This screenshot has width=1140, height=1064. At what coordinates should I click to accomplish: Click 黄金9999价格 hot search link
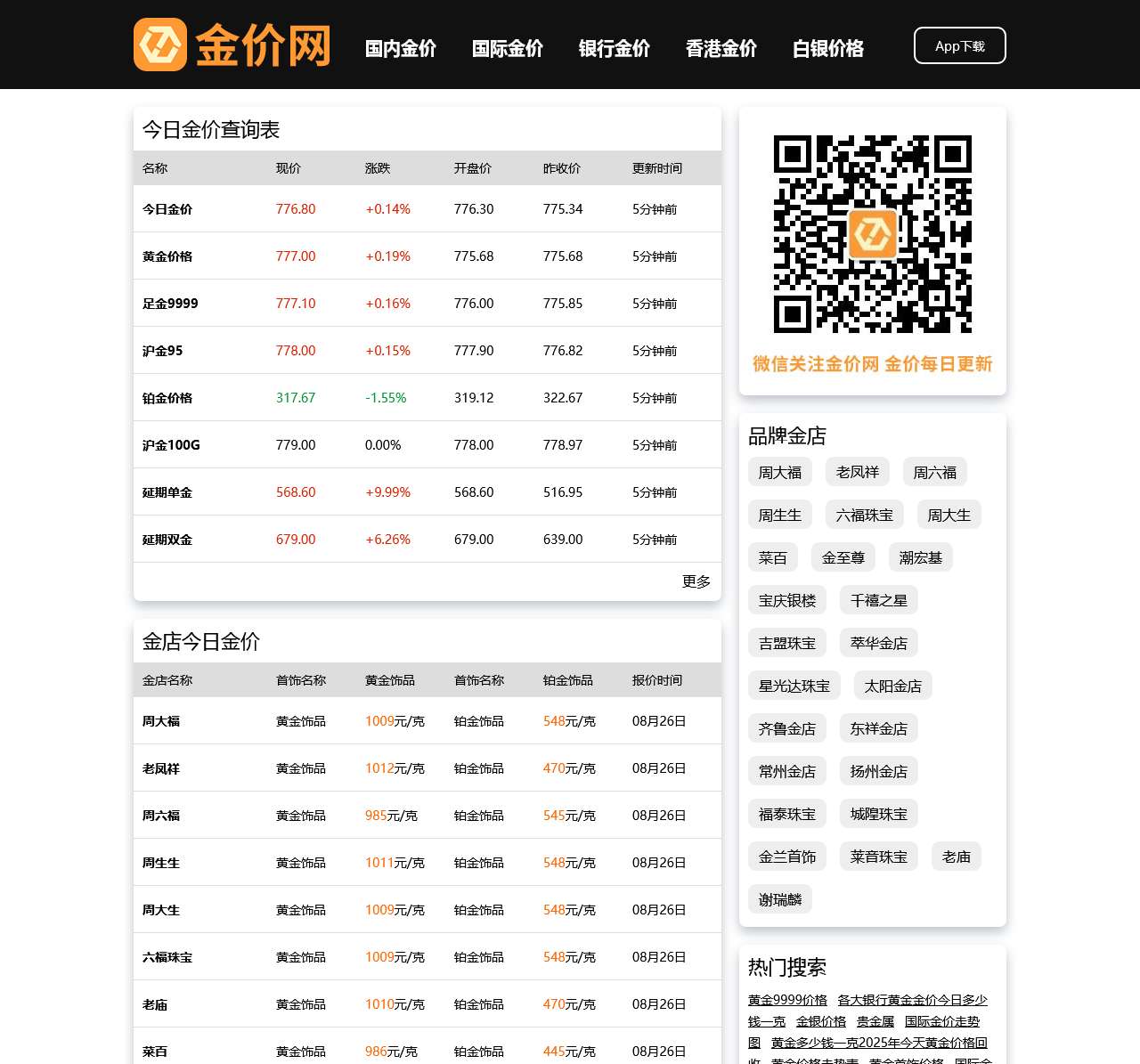[x=787, y=1000]
